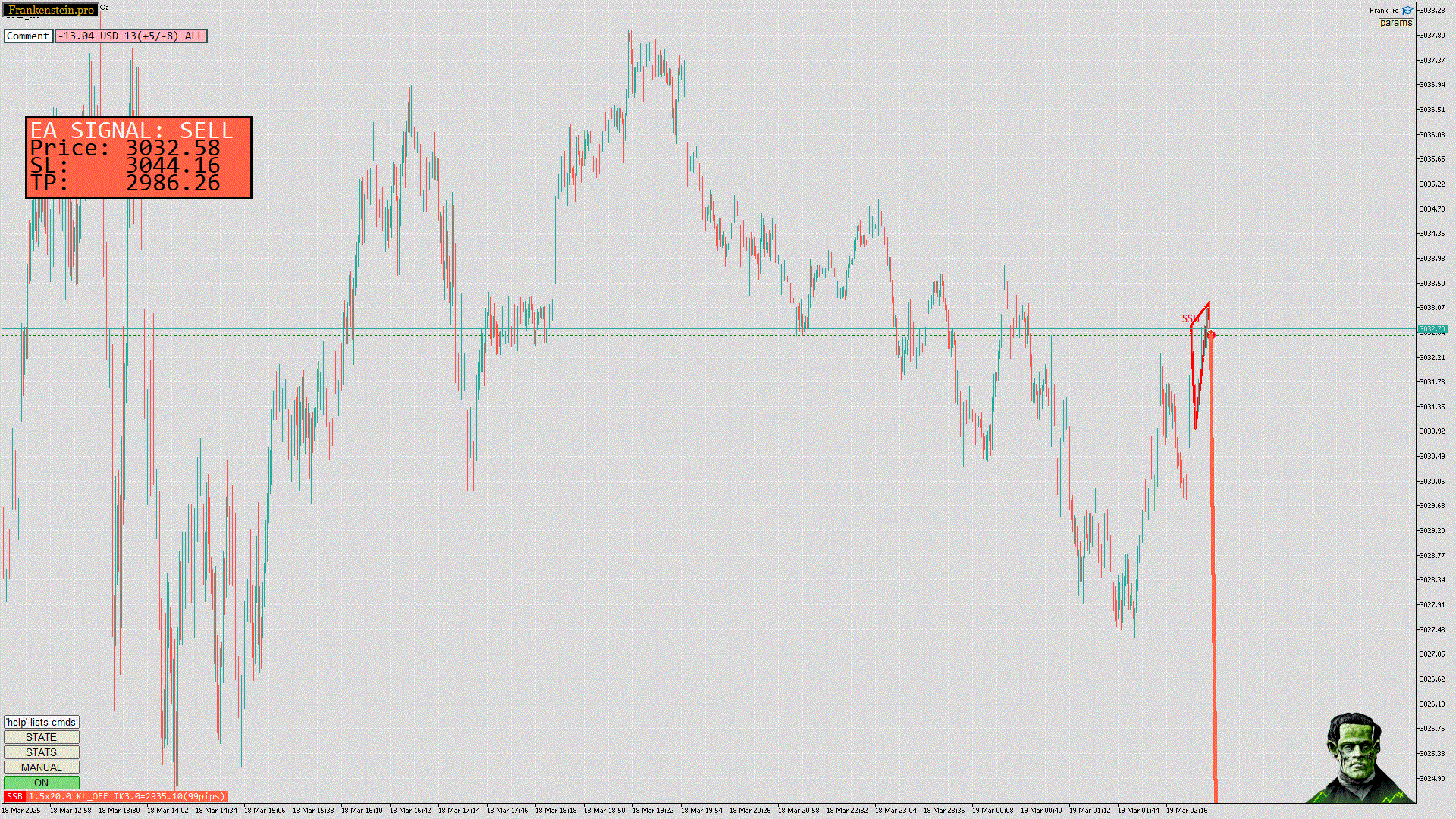Click the 'help' lists cmds command box

[41, 722]
